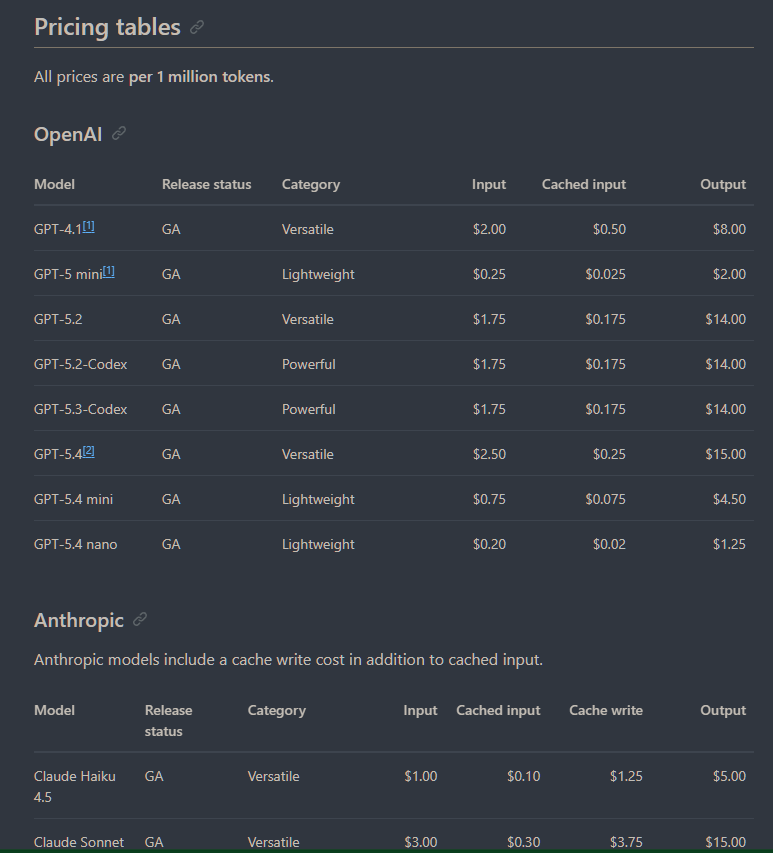
Task: Click the GA status for GPT-5.4 nano
Action: (171, 545)
